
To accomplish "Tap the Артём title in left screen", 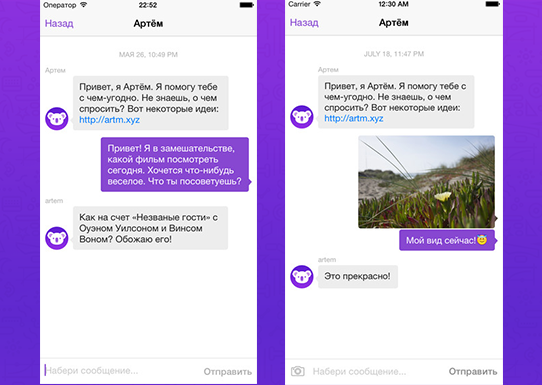I will (148, 24).
